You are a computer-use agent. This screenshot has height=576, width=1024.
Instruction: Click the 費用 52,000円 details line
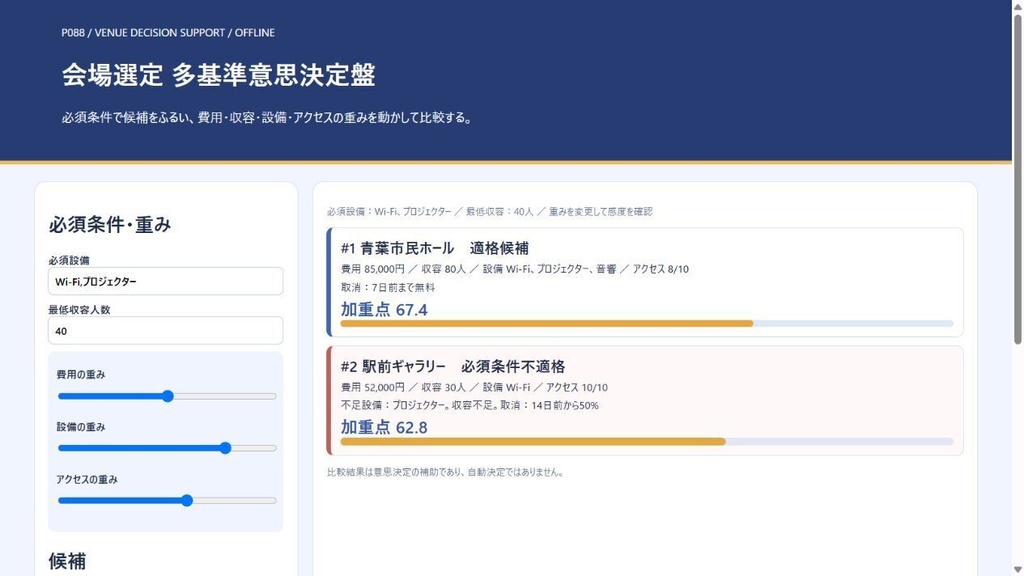click(x=474, y=387)
